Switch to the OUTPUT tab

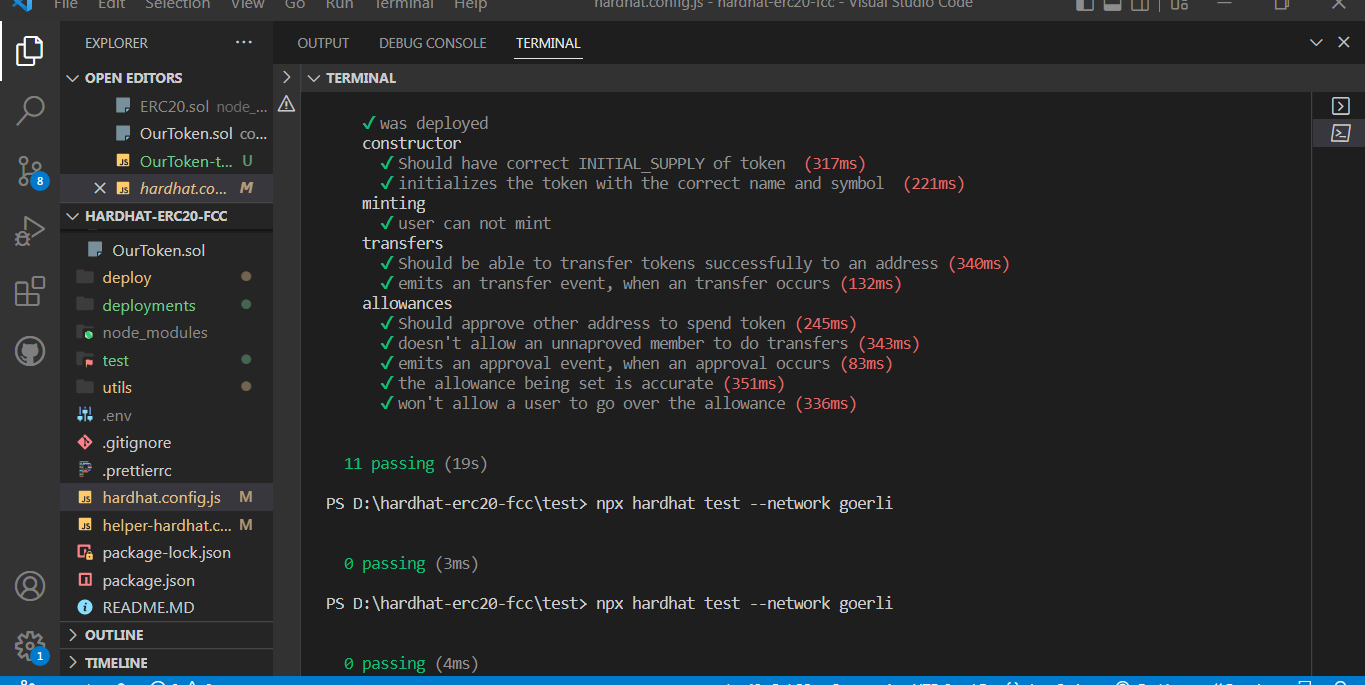(x=323, y=43)
